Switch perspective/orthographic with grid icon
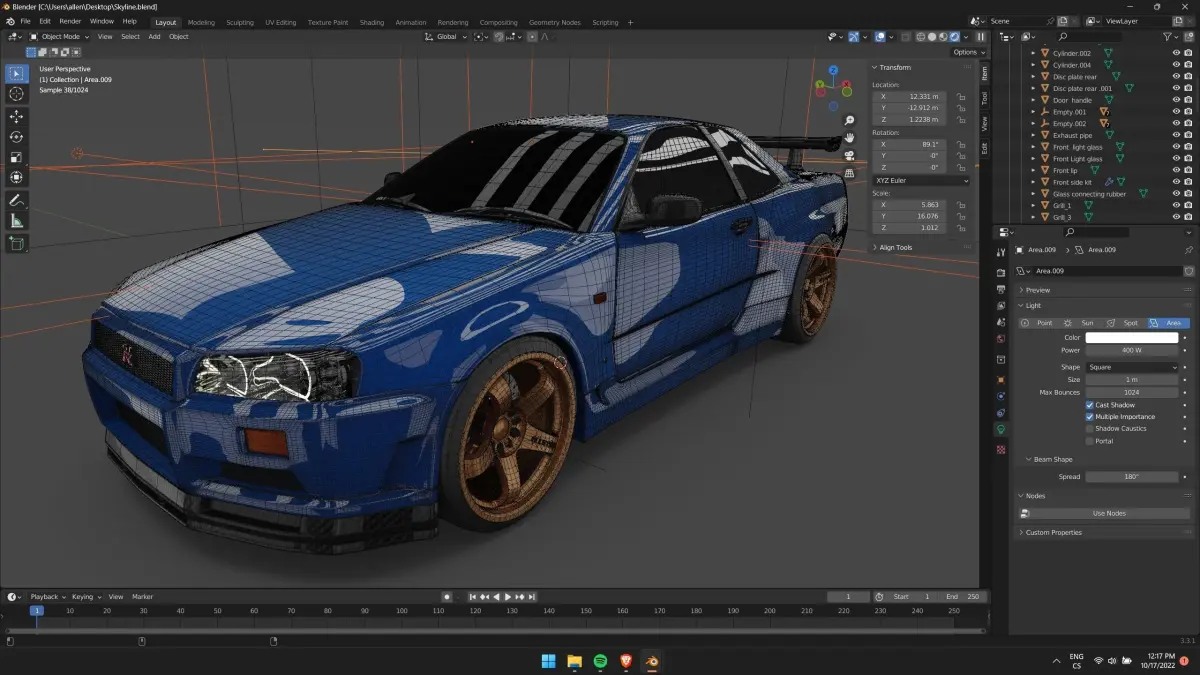The width and height of the screenshot is (1200, 675). coord(849,172)
